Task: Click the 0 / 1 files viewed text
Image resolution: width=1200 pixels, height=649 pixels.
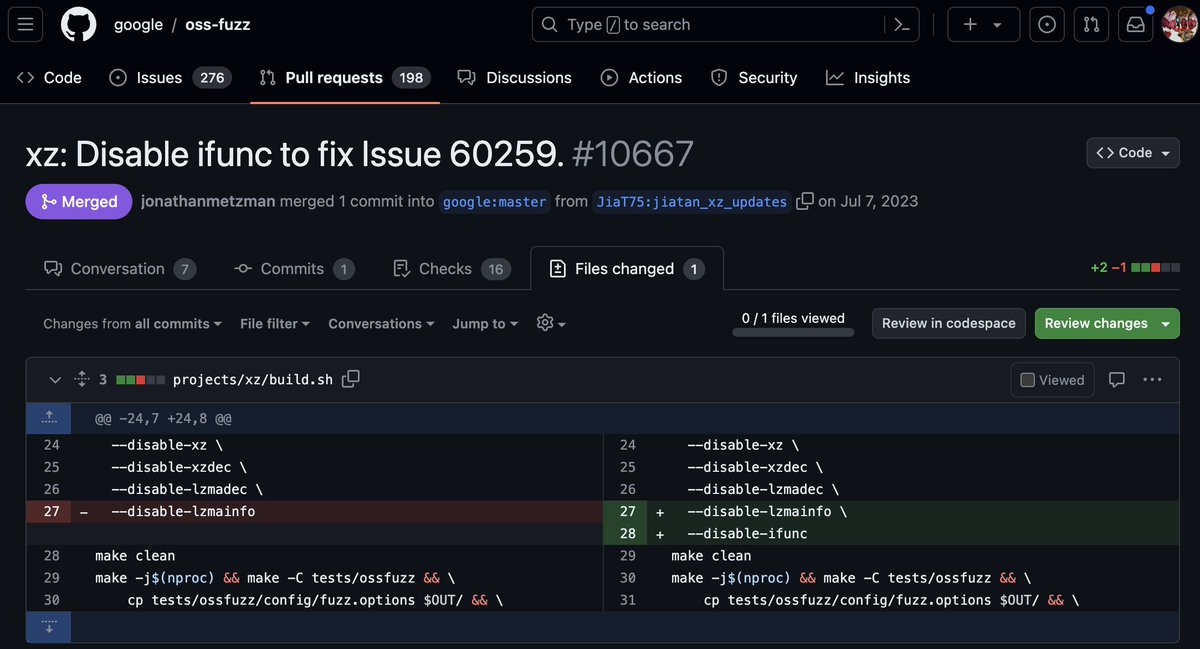Action: tap(793, 318)
